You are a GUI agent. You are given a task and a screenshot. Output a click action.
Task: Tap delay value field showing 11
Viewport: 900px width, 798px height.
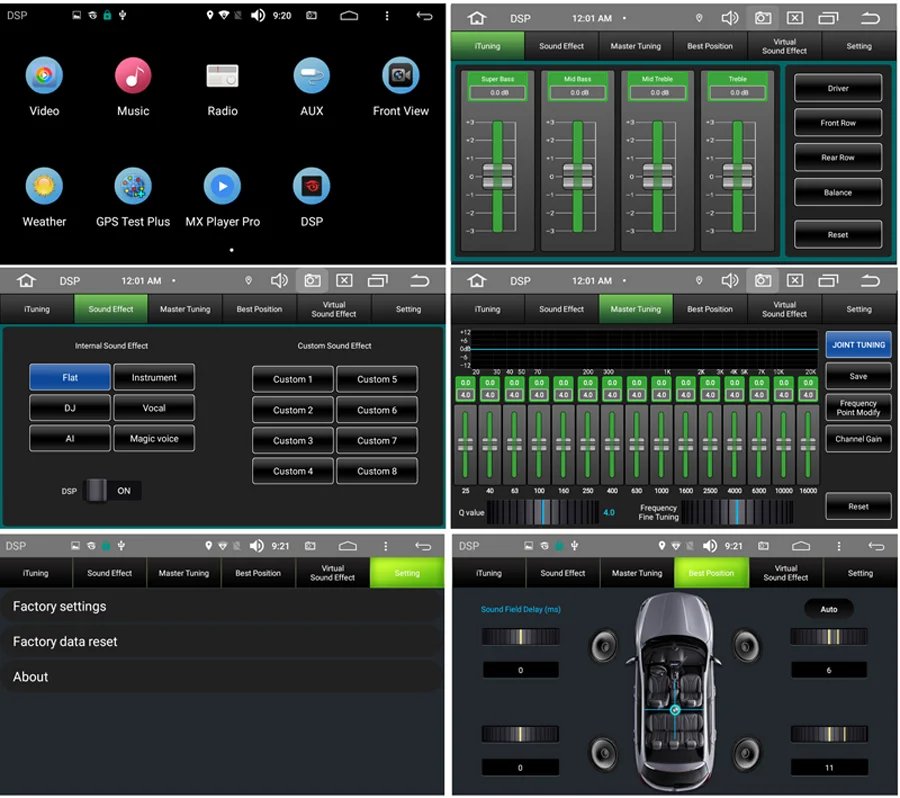coord(829,768)
